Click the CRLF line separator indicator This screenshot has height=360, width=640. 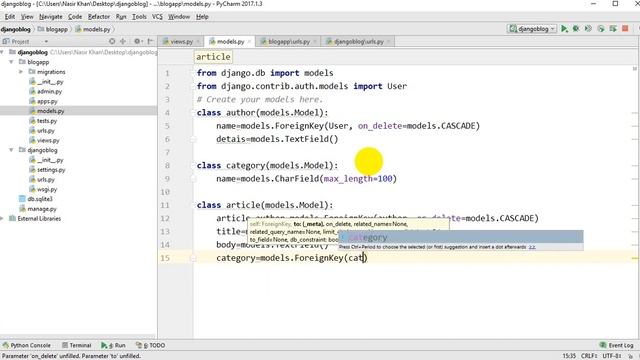tap(589, 356)
